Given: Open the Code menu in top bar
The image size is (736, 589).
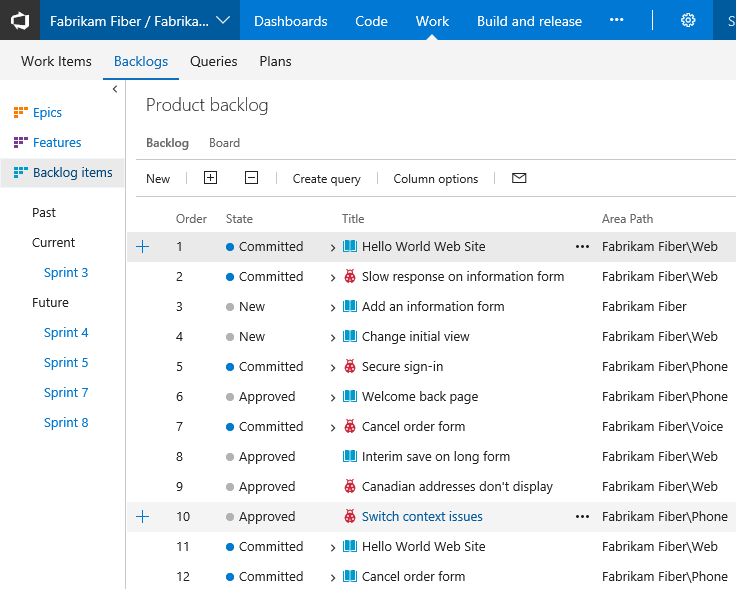Looking at the screenshot, I should [x=371, y=21].
